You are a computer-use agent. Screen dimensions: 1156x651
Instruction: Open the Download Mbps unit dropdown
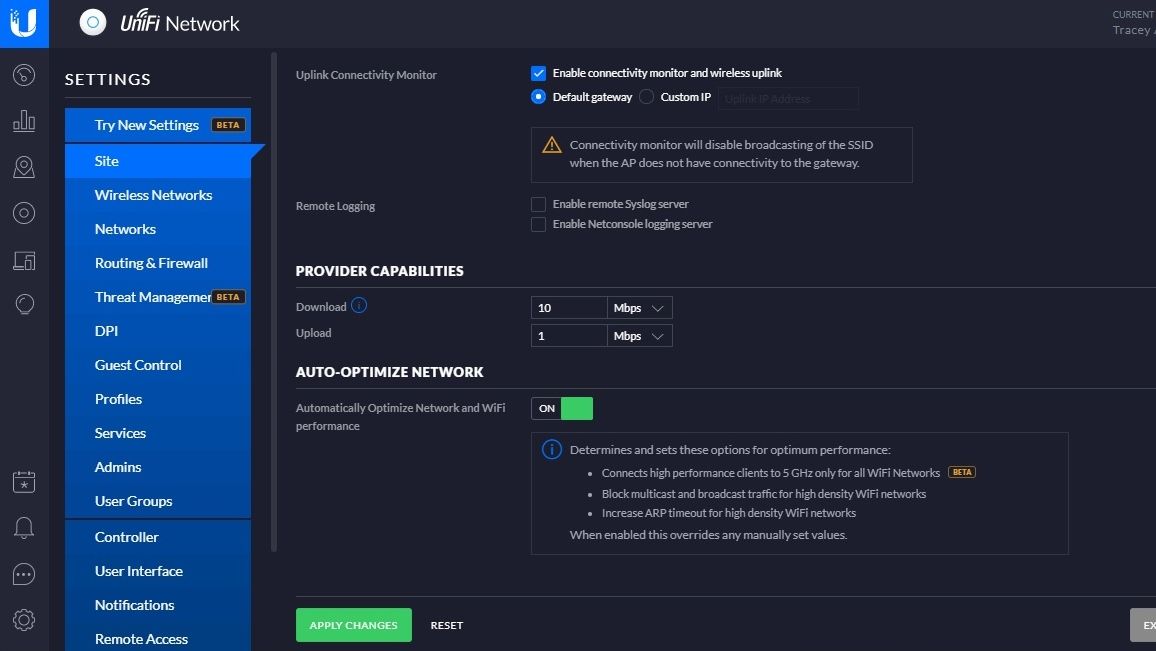tap(639, 308)
